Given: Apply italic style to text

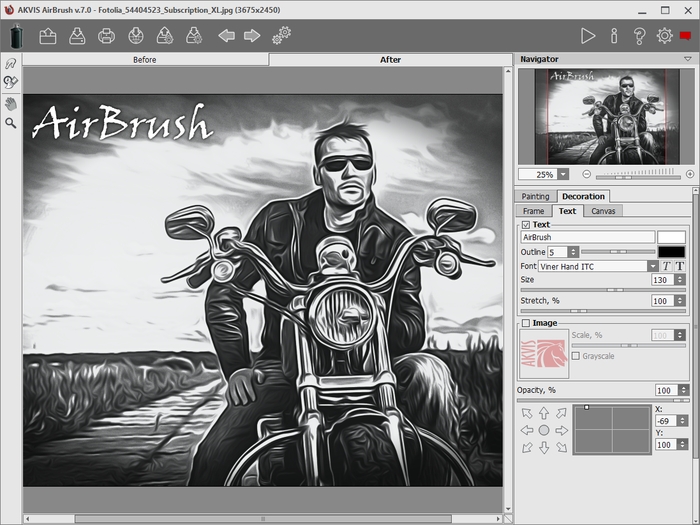Looking at the screenshot, I should [x=666, y=266].
